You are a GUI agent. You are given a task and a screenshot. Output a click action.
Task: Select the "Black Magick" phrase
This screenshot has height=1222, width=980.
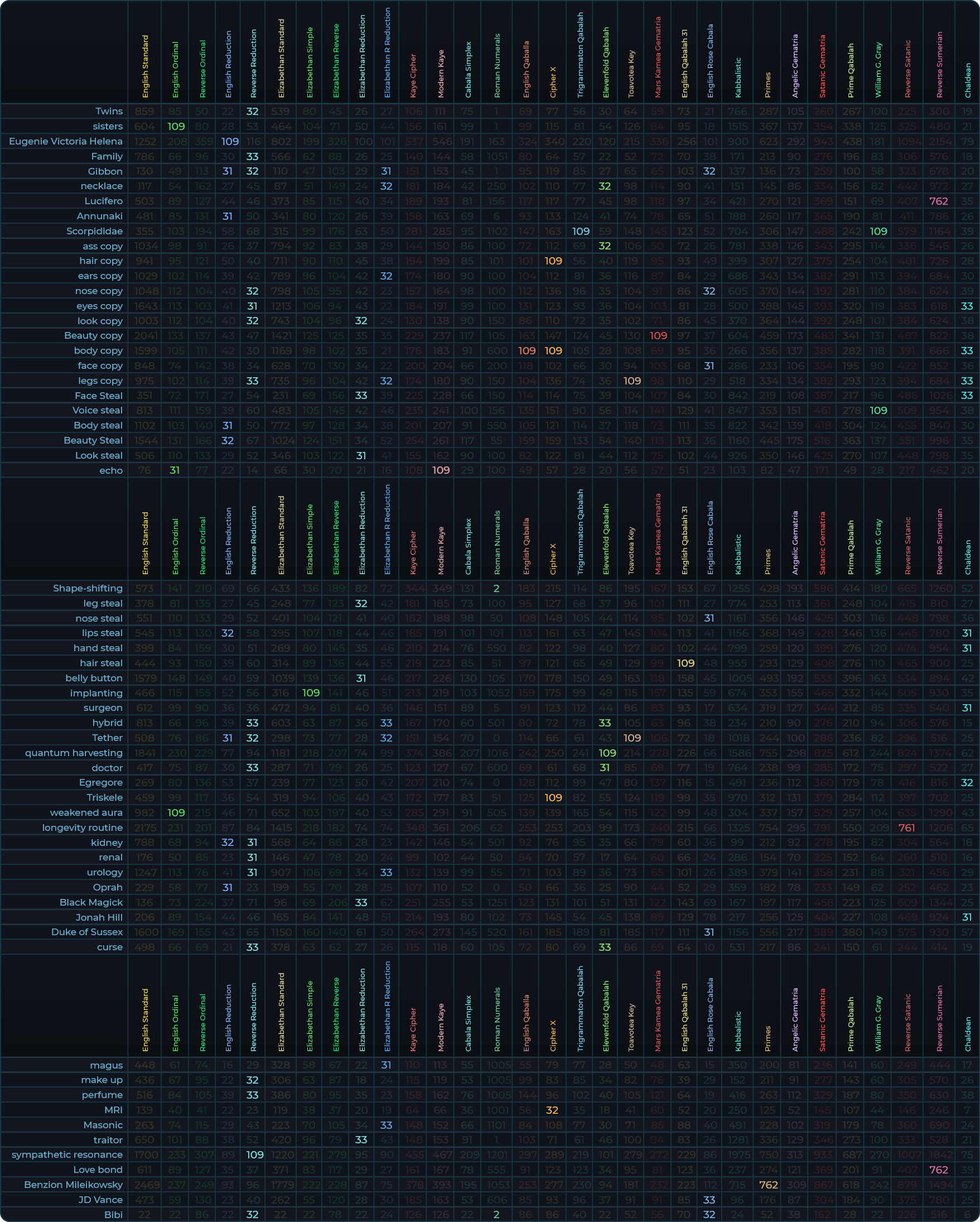click(91, 902)
